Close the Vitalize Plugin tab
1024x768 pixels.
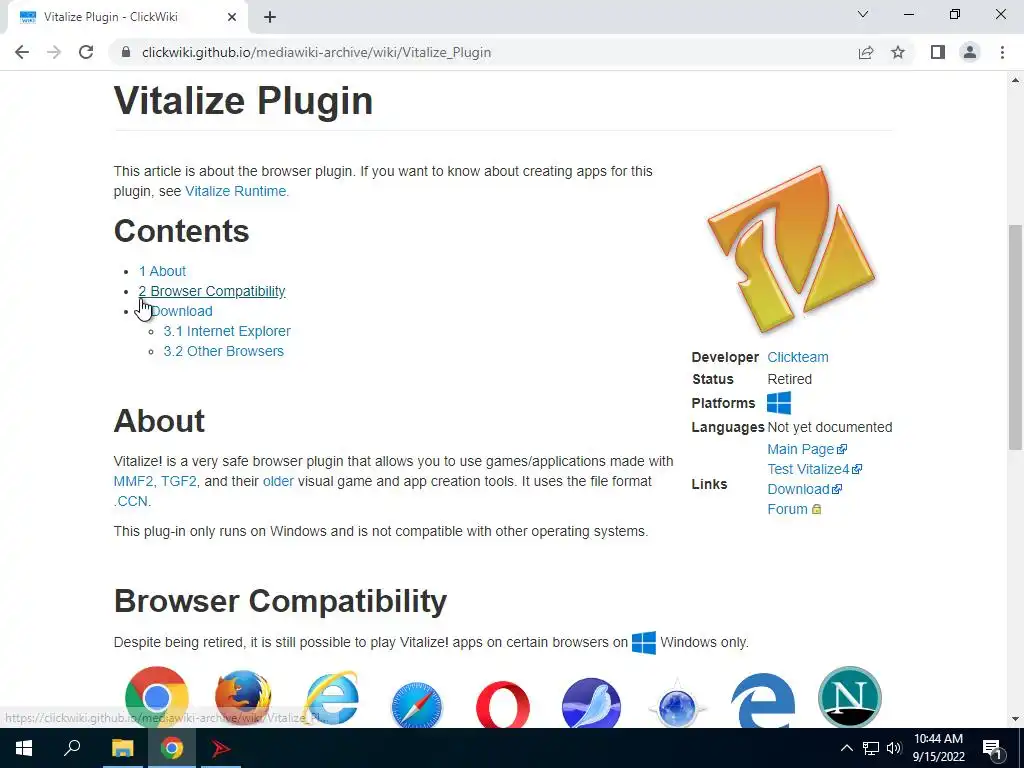point(232,17)
